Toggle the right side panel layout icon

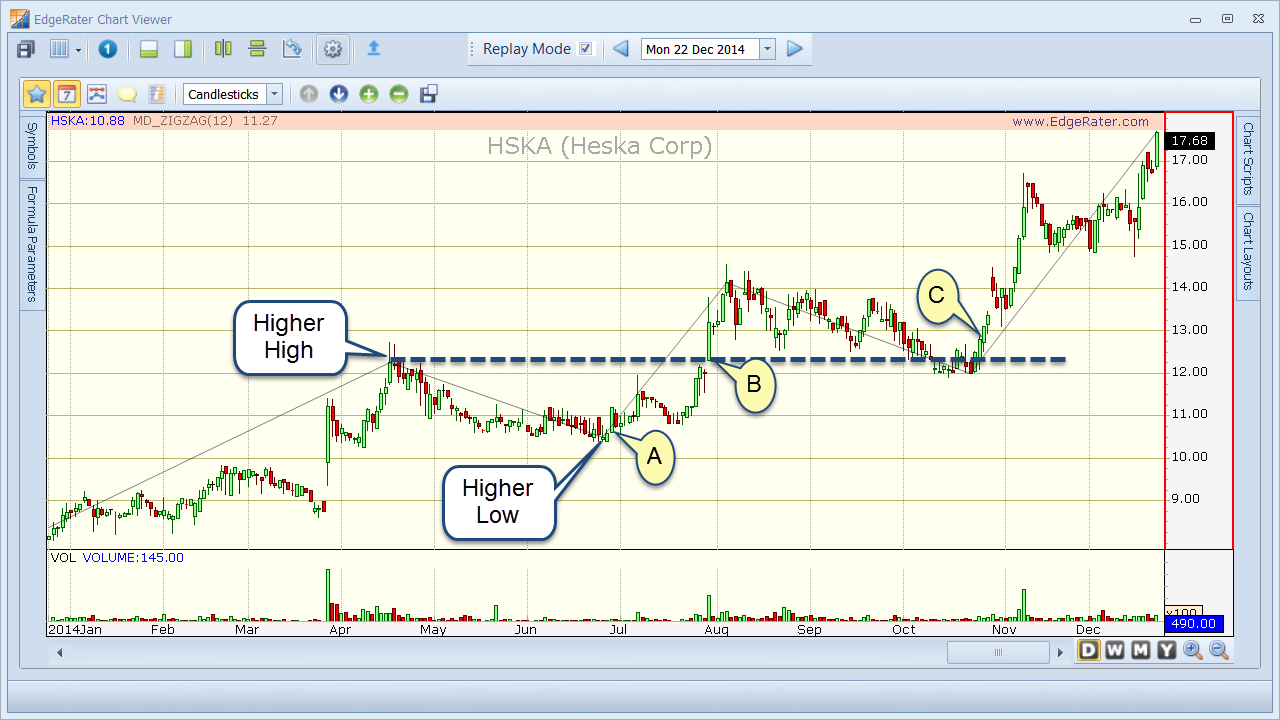183,49
